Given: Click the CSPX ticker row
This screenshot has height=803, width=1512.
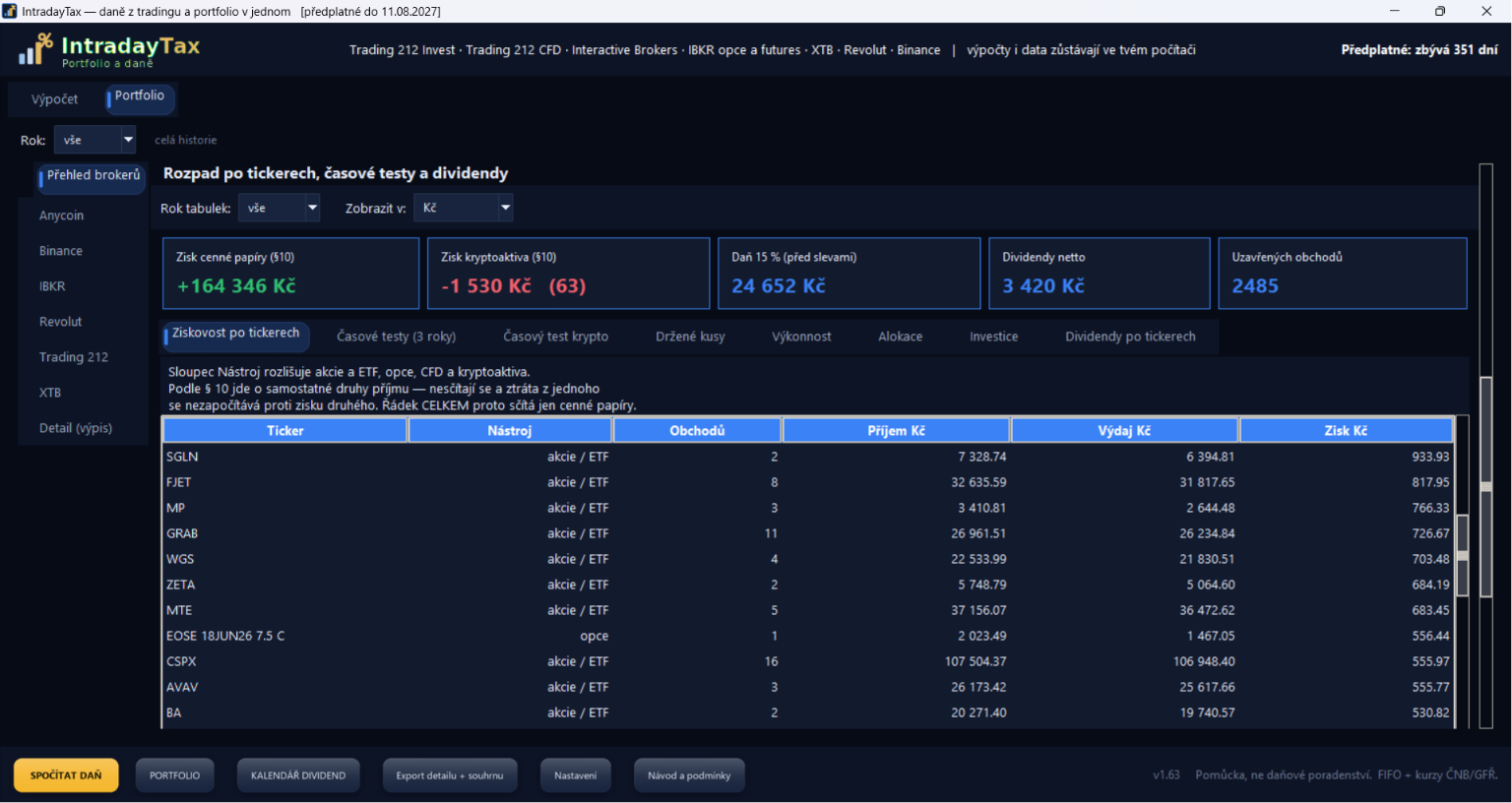Looking at the screenshot, I should 808,661.
